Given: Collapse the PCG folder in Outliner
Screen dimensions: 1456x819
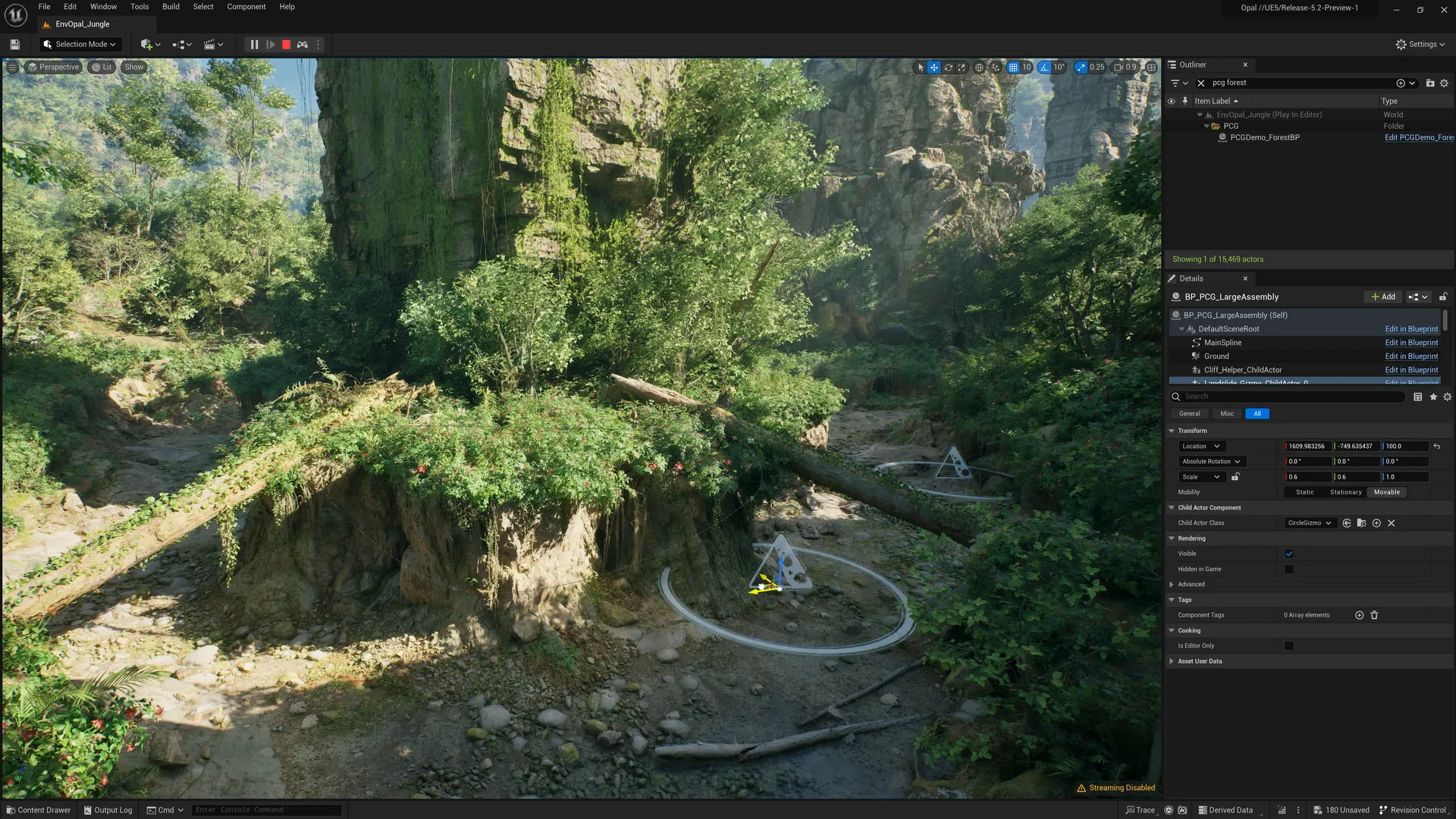Looking at the screenshot, I should click(x=1207, y=126).
